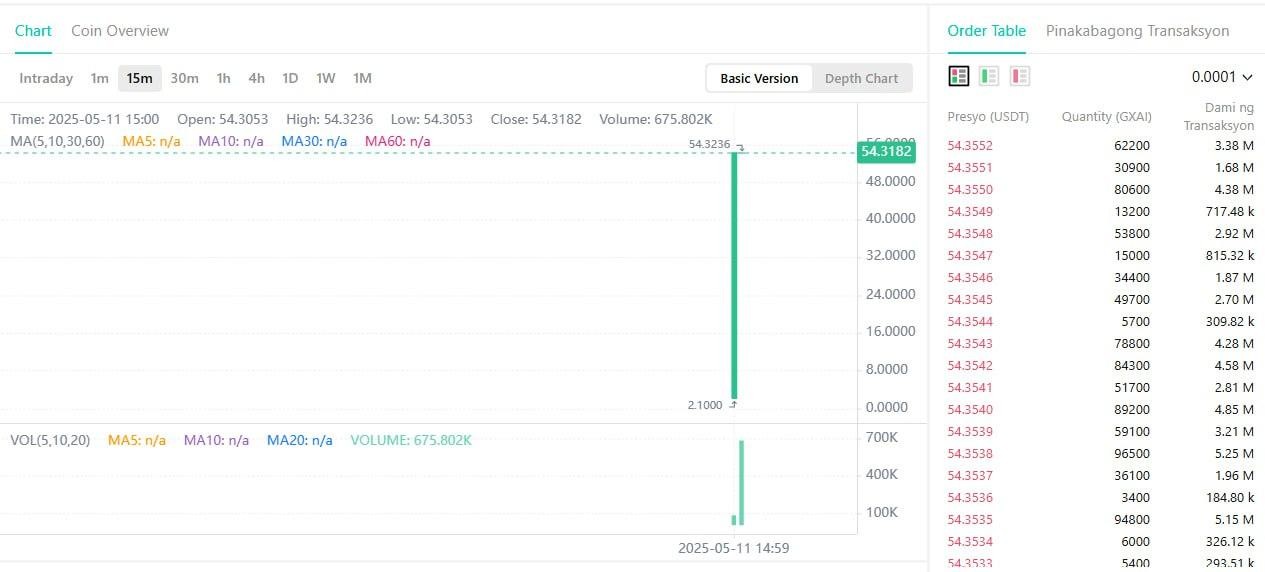The width and height of the screenshot is (1265, 572).
Task: Pick the 1D timeframe
Action: click(x=290, y=78)
